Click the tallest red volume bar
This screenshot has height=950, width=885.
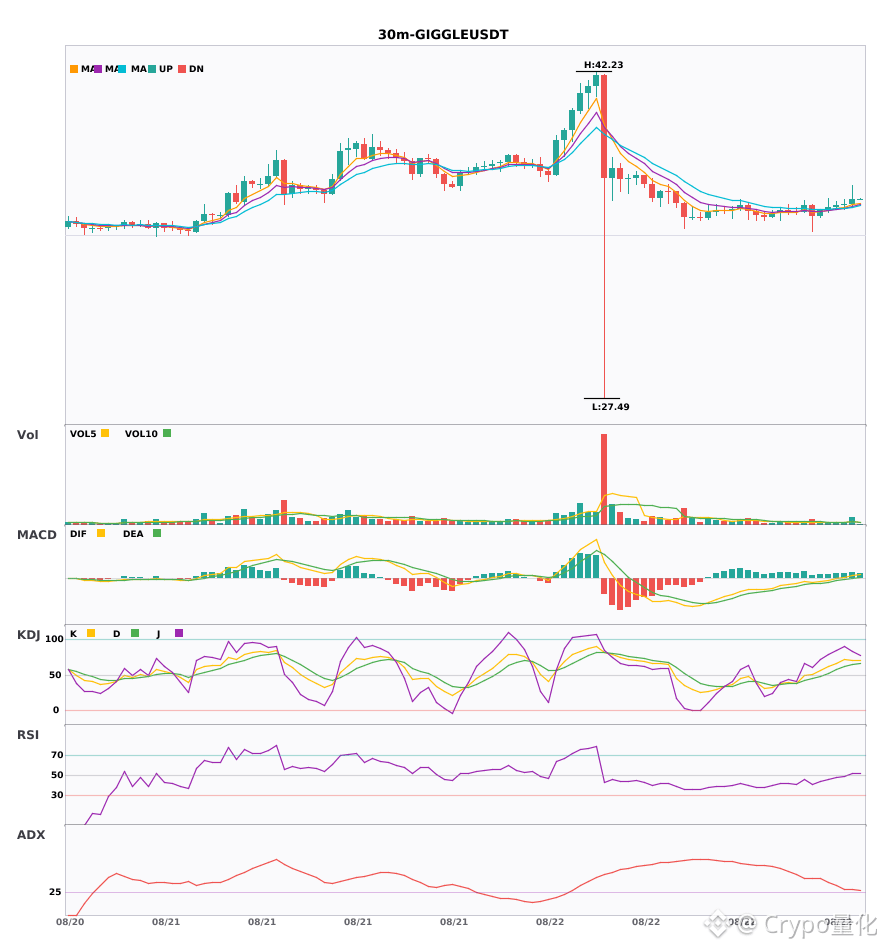pos(604,479)
